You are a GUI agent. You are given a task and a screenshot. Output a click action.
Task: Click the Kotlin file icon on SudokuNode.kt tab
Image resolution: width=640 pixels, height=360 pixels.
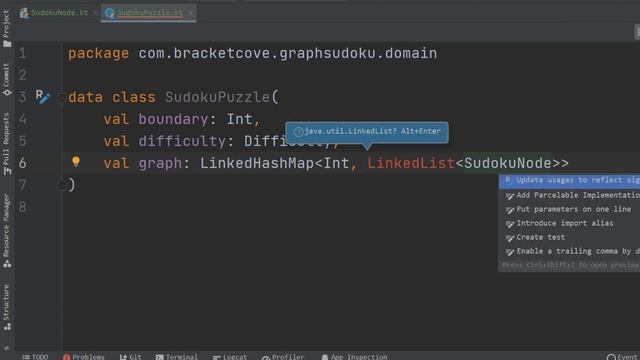pos(24,13)
